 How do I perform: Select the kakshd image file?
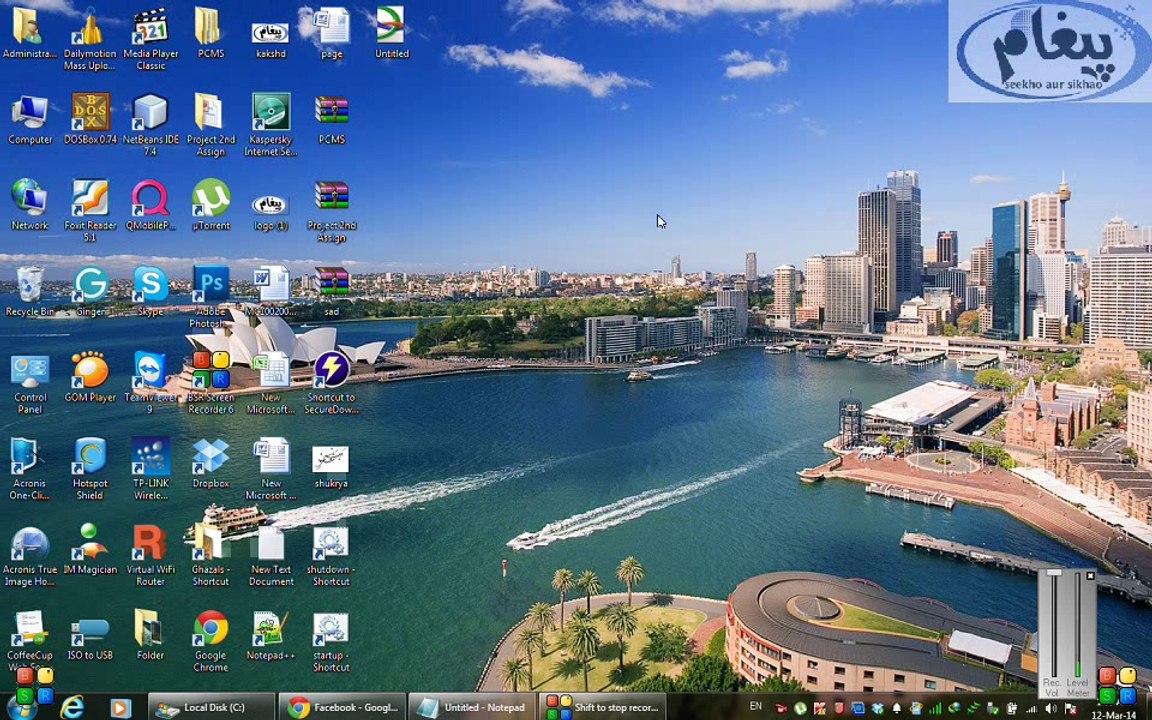coord(270,38)
